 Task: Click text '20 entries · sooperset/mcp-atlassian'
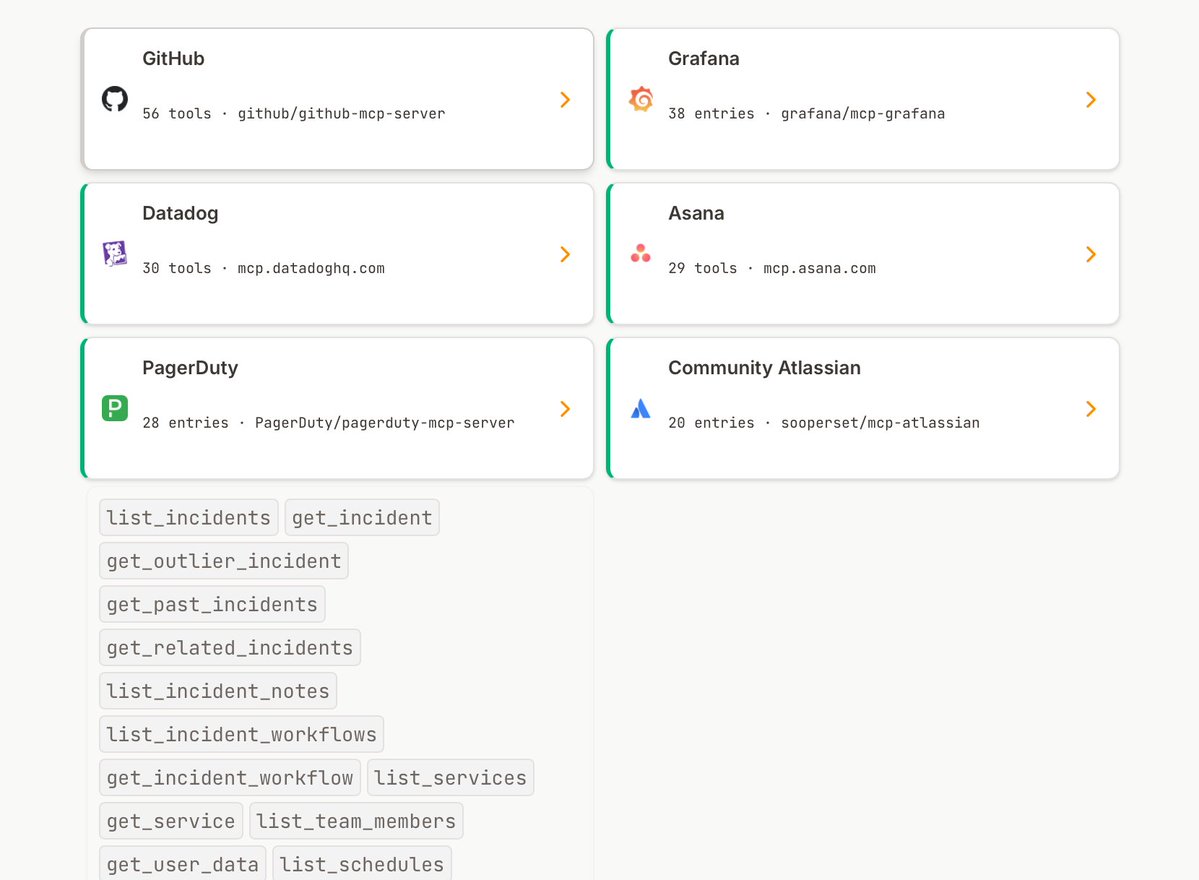824,423
